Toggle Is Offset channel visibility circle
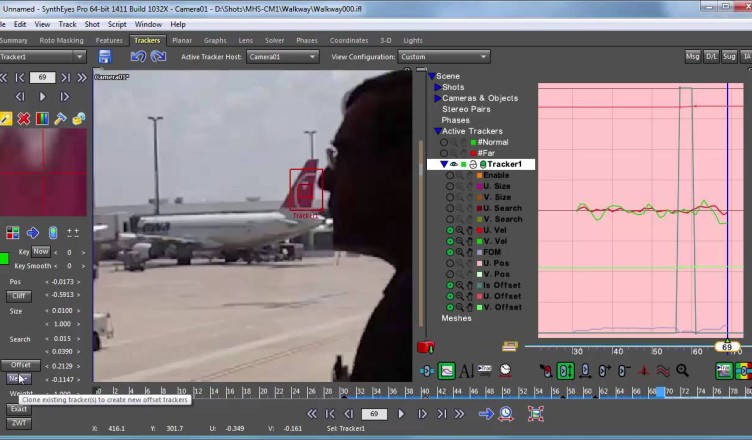This screenshot has width=752, height=440. pyautogui.click(x=450, y=285)
